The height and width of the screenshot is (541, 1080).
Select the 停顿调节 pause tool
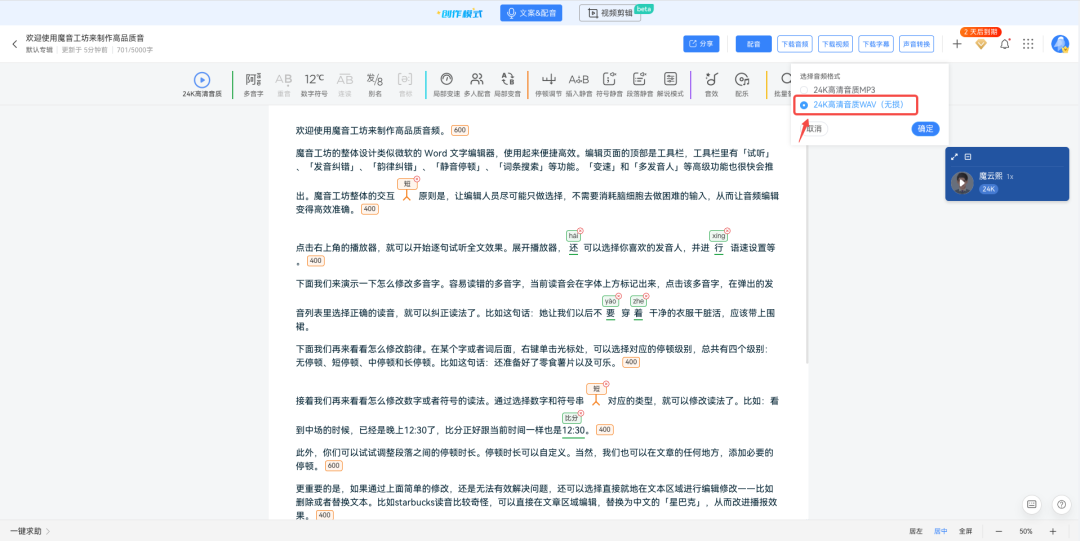coord(549,84)
